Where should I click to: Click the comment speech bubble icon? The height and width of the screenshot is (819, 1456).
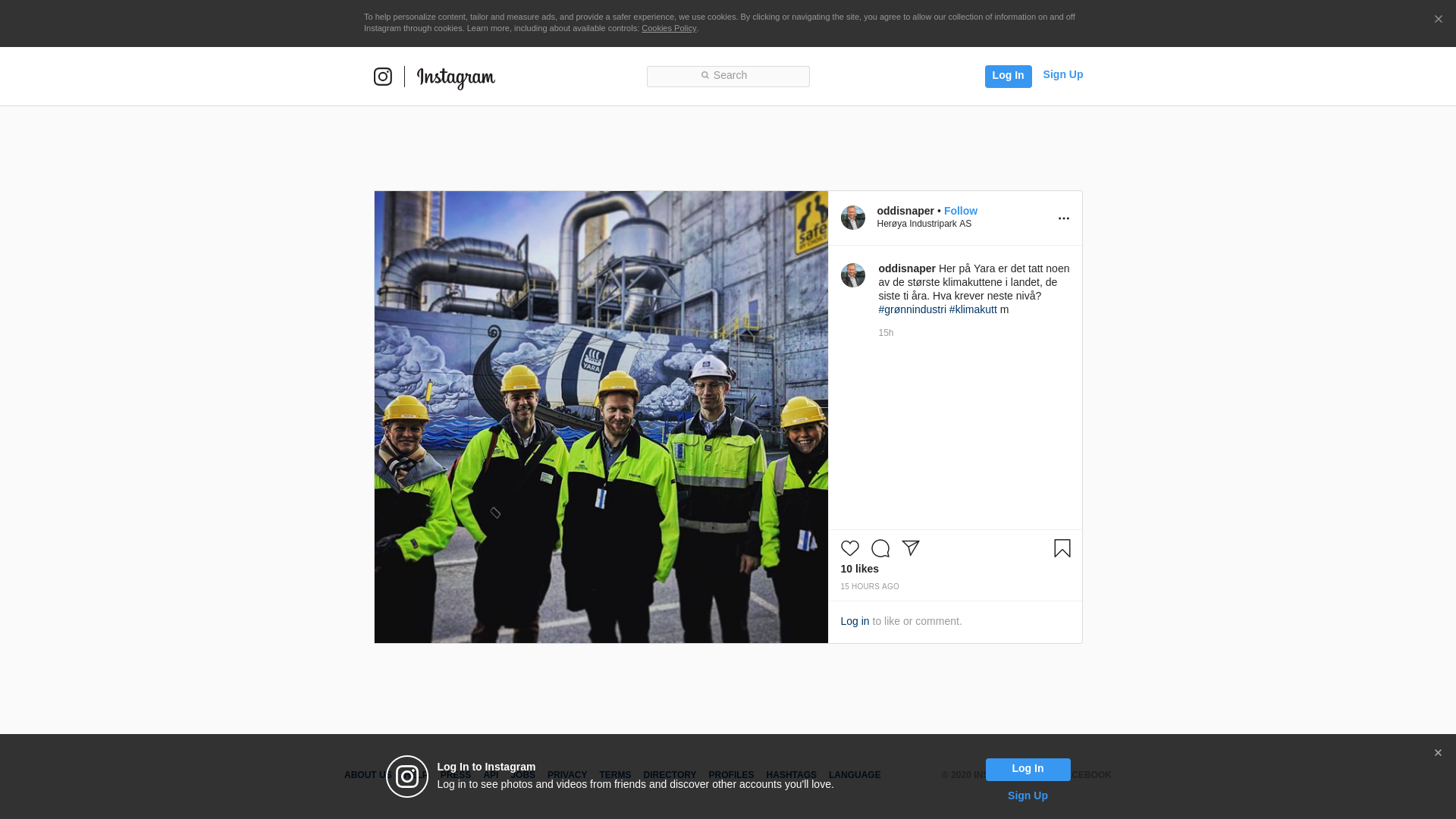880,548
